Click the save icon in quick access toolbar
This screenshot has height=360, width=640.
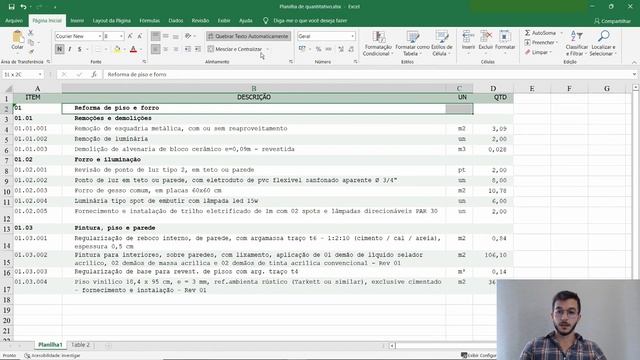[x=11, y=7]
